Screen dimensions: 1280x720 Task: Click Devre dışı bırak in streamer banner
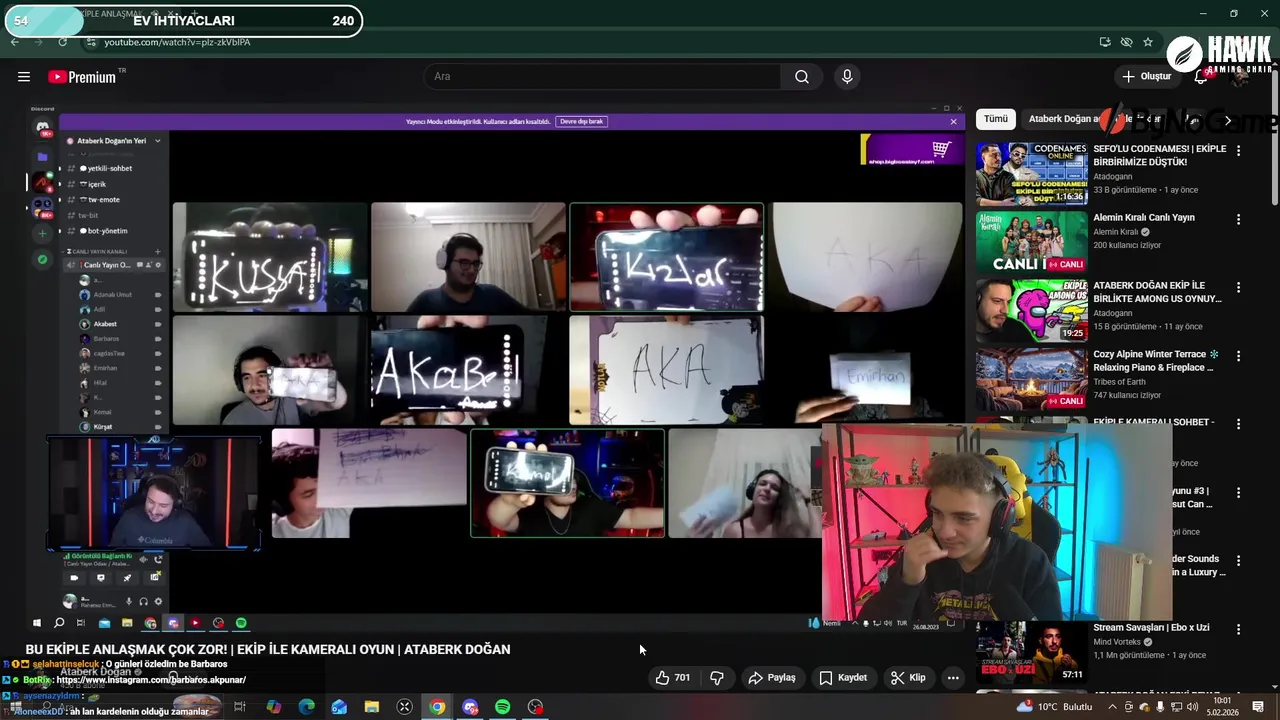pos(581,121)
